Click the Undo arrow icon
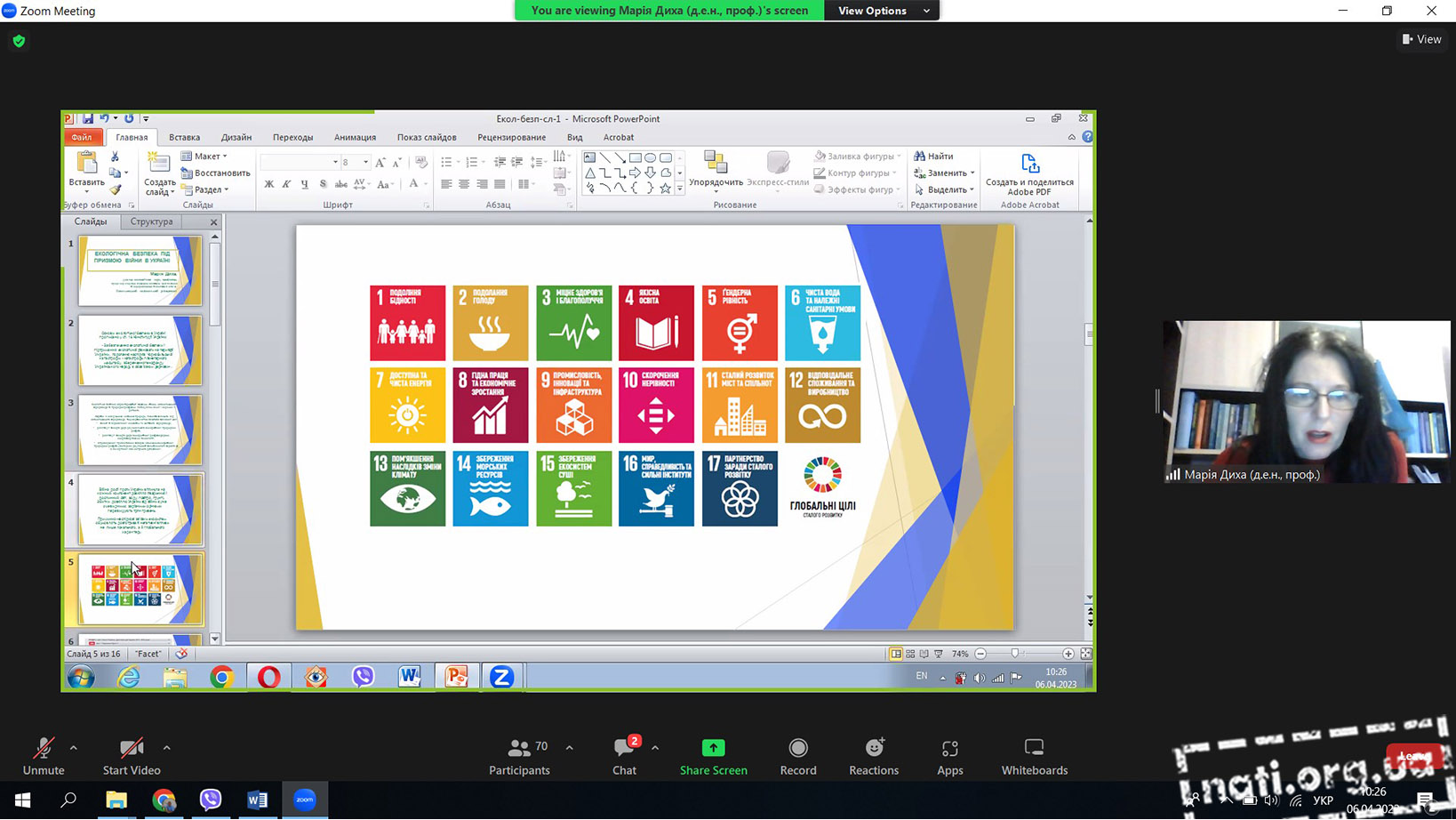Viewport: 1456px width, 820px height. click(x=104, y=118)
